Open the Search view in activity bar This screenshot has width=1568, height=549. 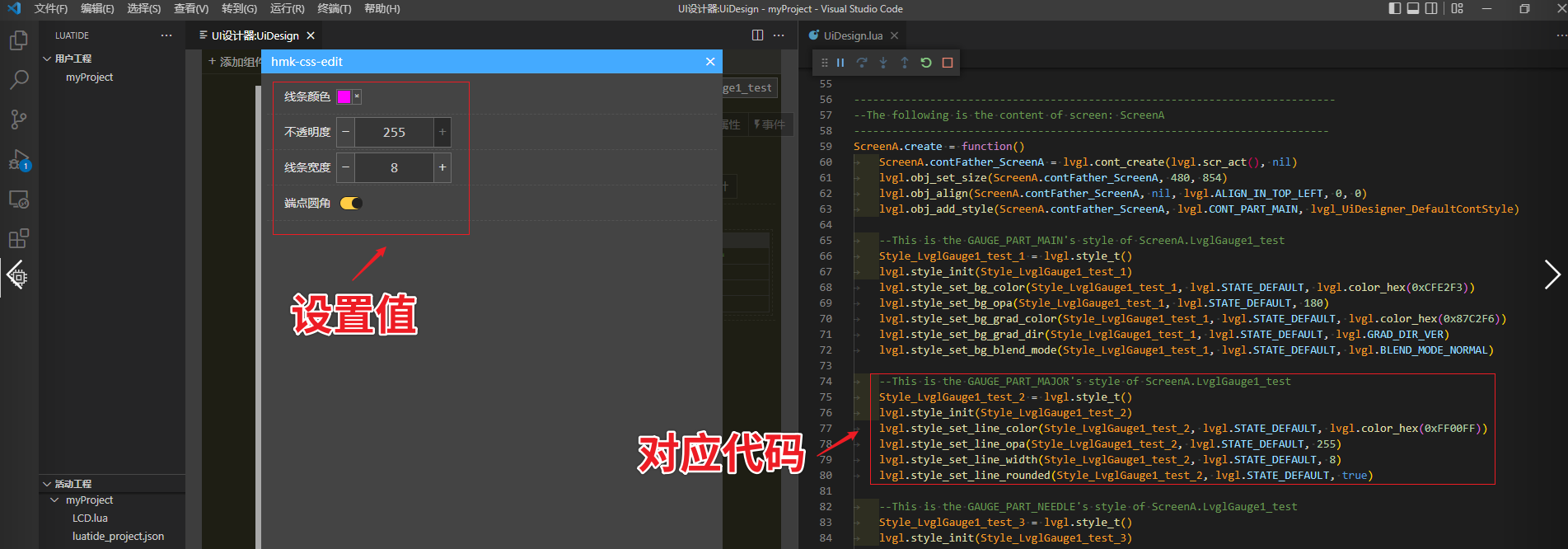[x=18, y=80]
